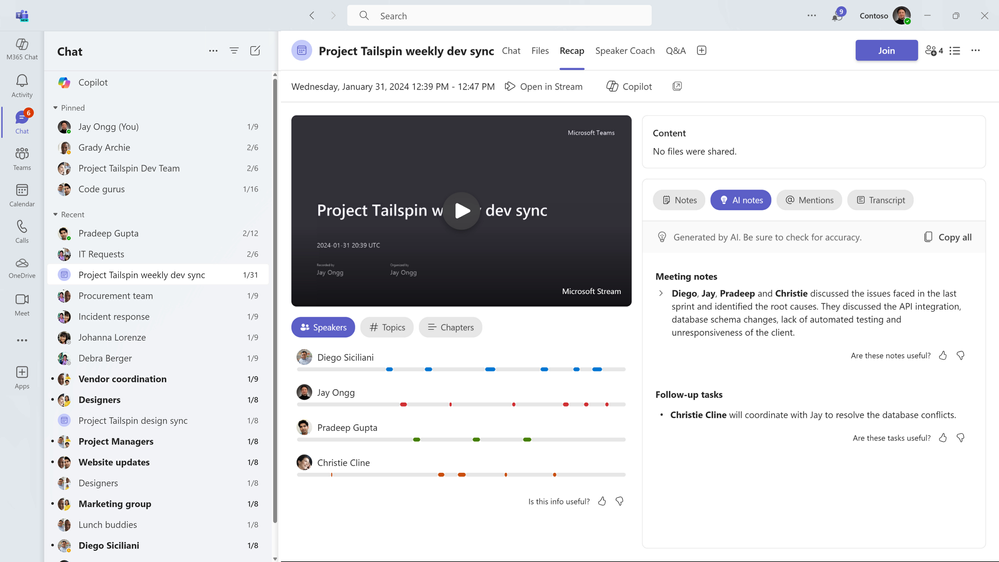Open the Chat tab

[x=511, y=50]
